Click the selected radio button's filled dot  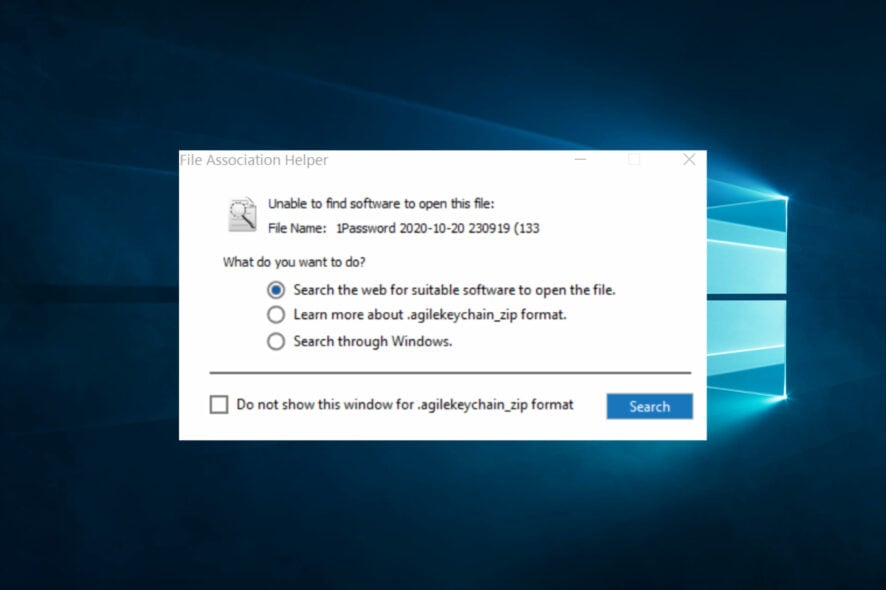(276, 290)
